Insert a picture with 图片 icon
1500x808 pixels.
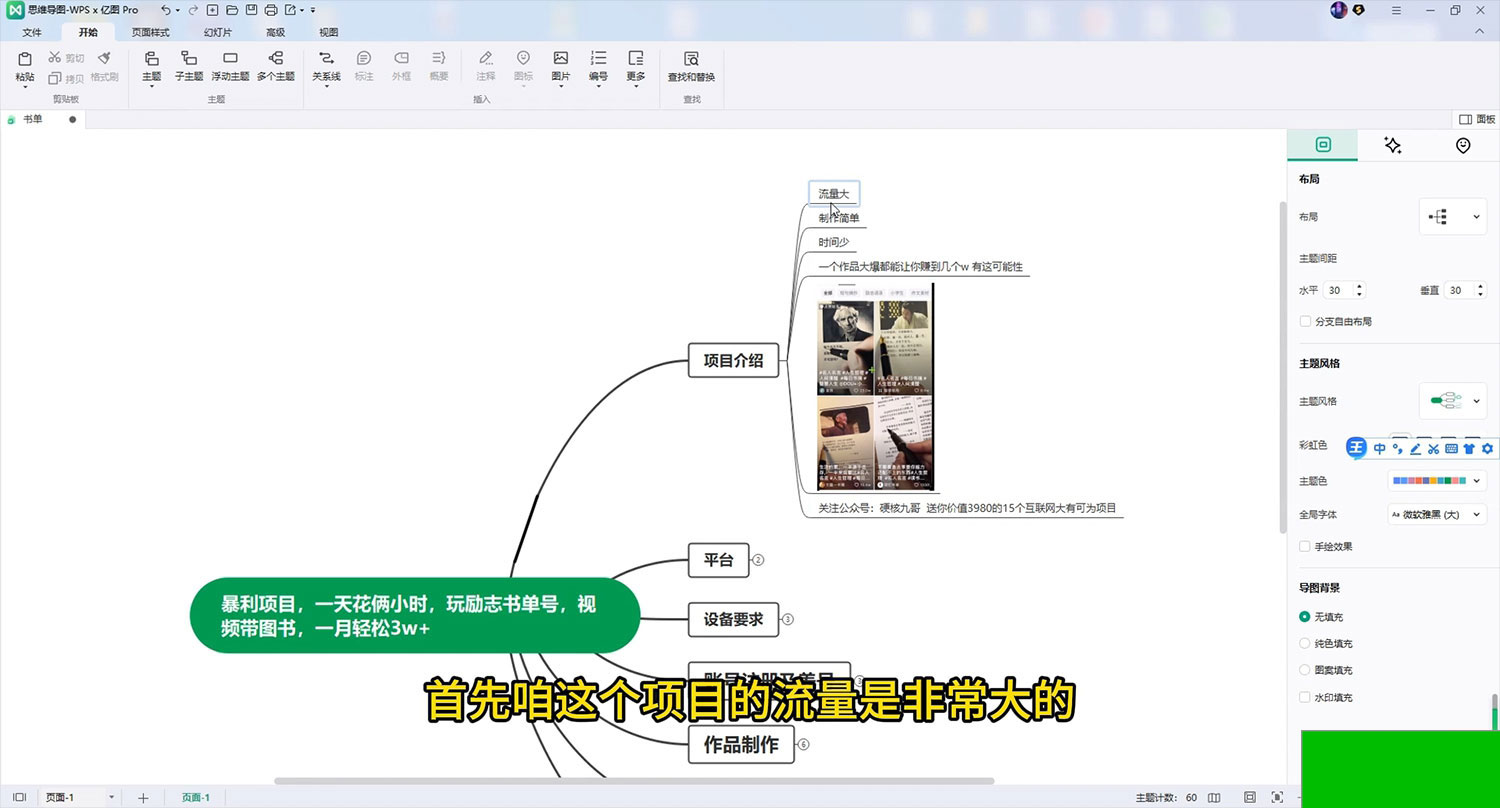point(561,60)
